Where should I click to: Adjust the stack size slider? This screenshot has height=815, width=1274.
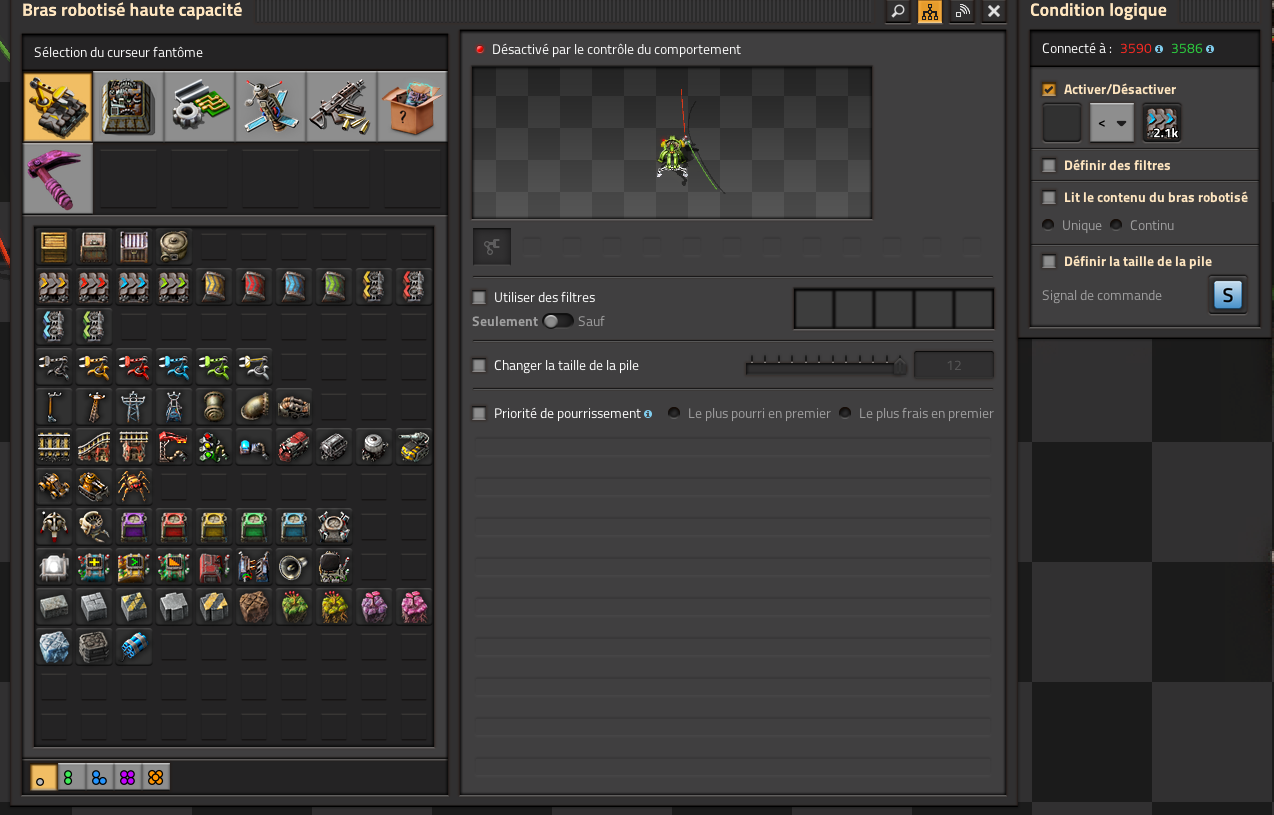(826, 365)
